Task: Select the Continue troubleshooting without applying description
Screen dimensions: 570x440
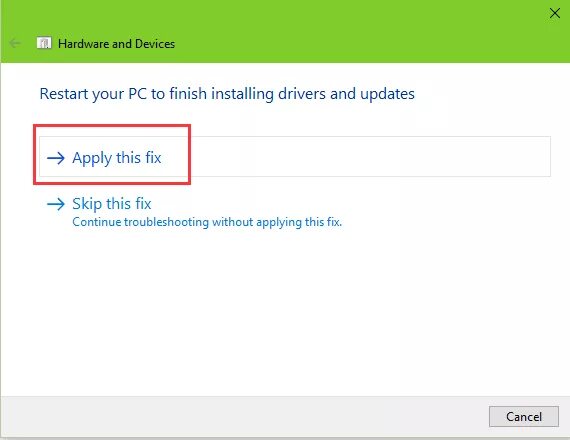Action: point(207,222)
